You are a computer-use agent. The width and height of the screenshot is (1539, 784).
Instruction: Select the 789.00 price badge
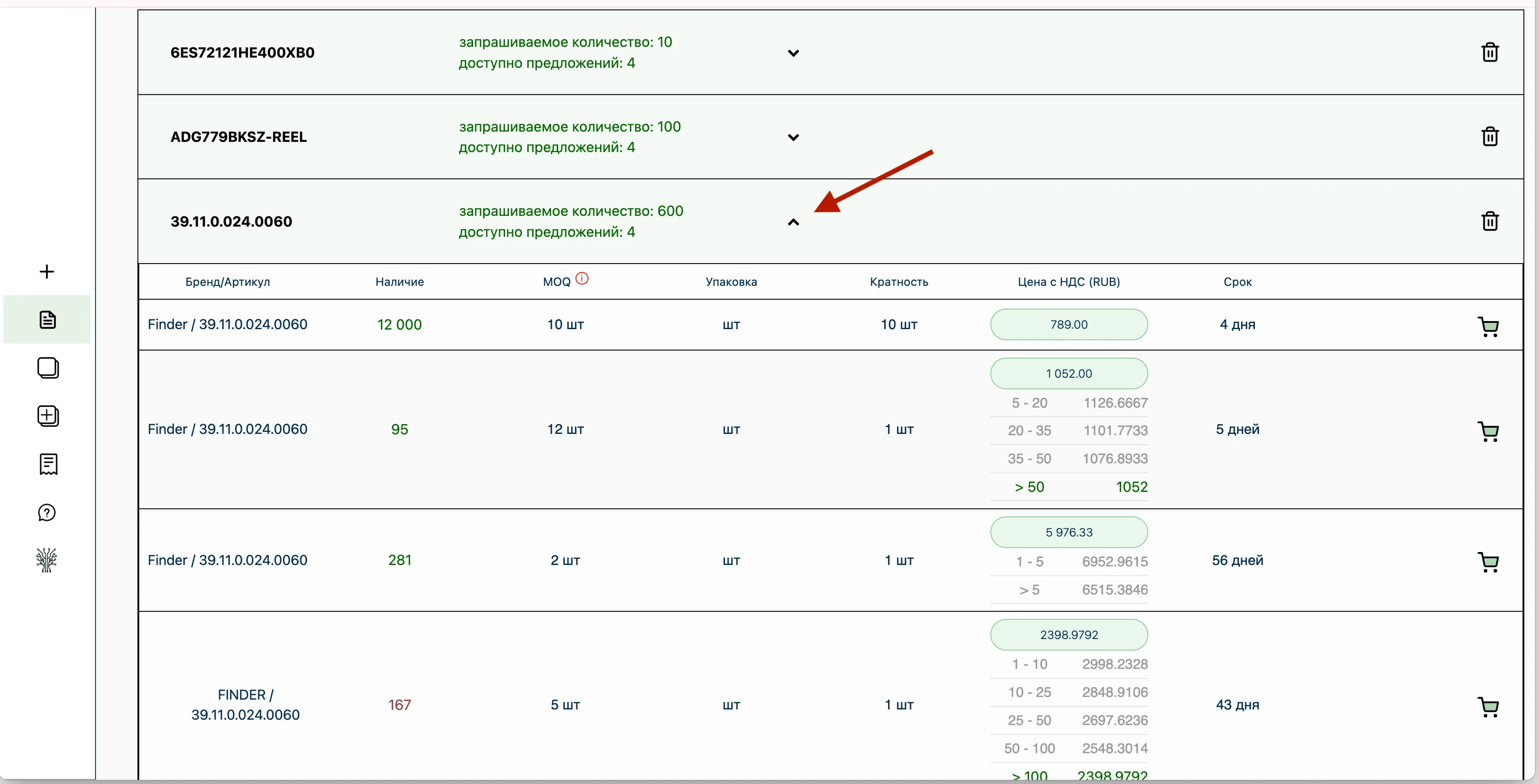[1068, 324]
